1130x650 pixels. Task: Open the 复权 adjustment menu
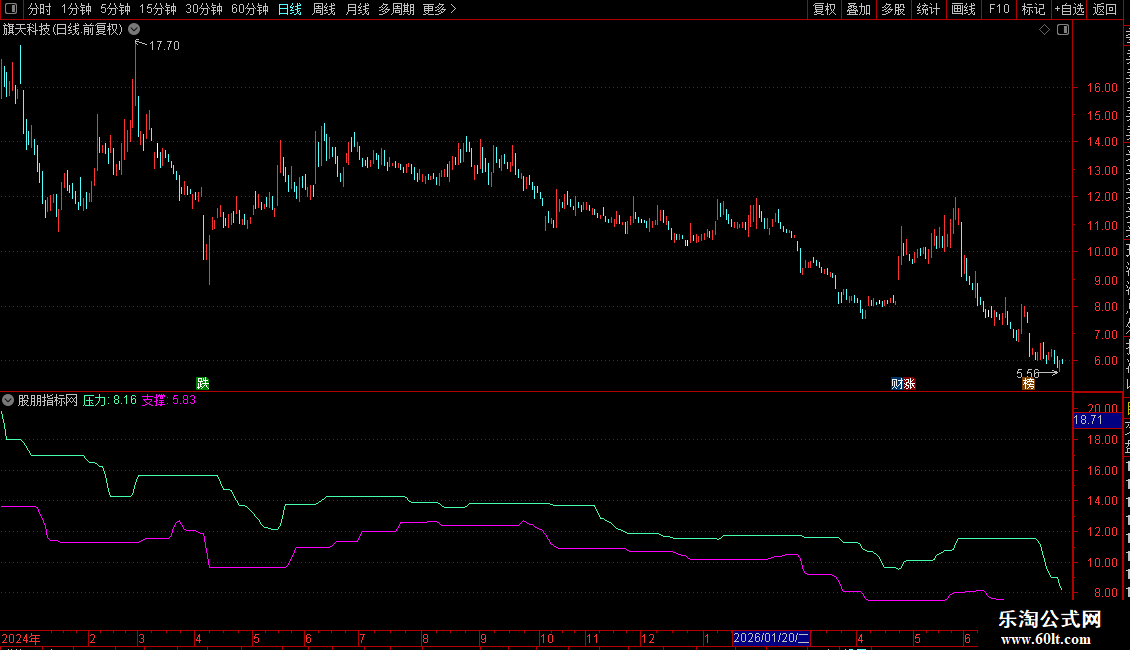pyautogui.click(x=824, y=9)
